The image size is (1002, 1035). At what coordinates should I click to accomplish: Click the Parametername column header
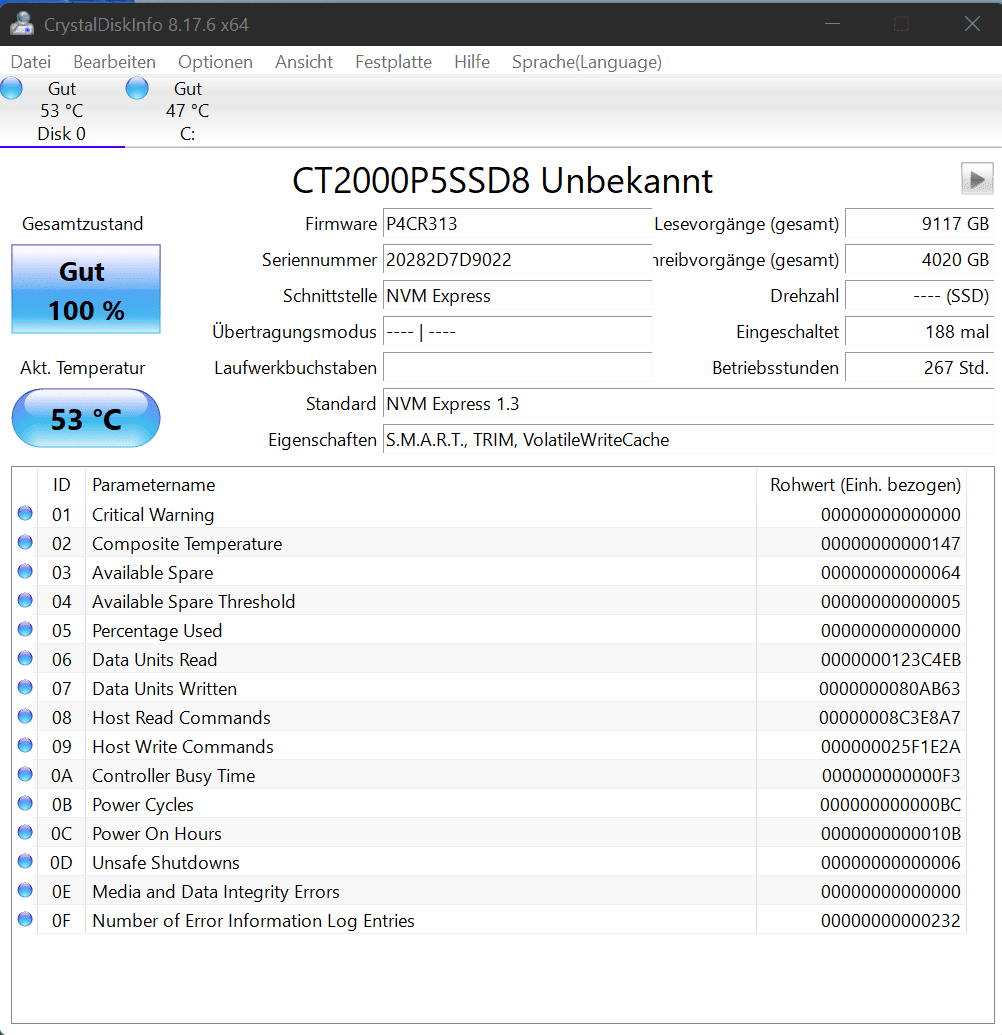[x=420, y=484]
